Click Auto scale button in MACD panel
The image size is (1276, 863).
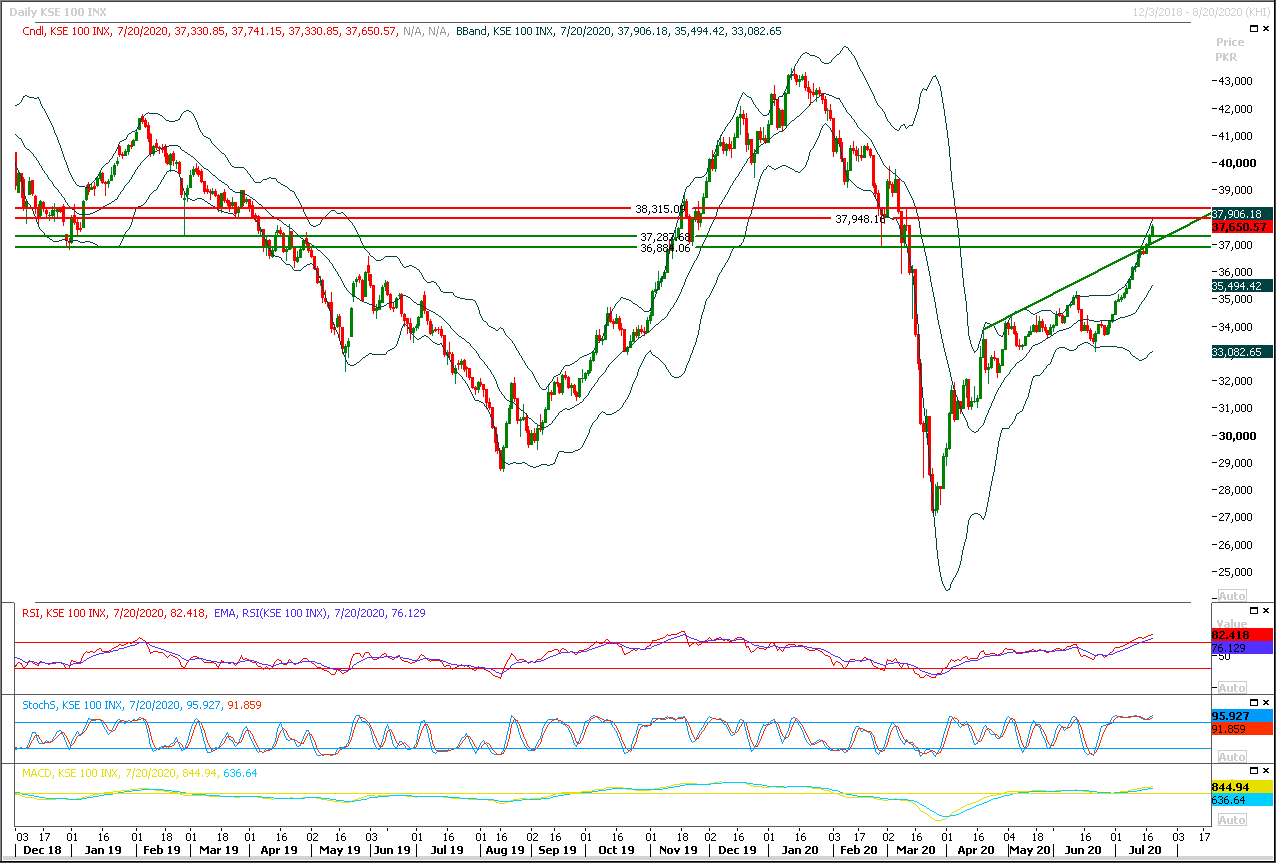point(1231,819)
